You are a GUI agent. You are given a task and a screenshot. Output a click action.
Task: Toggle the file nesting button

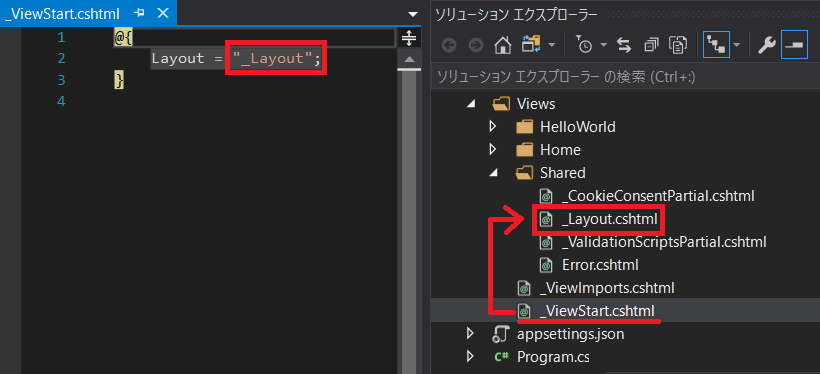pyautogui.click(x=715, y=45)
